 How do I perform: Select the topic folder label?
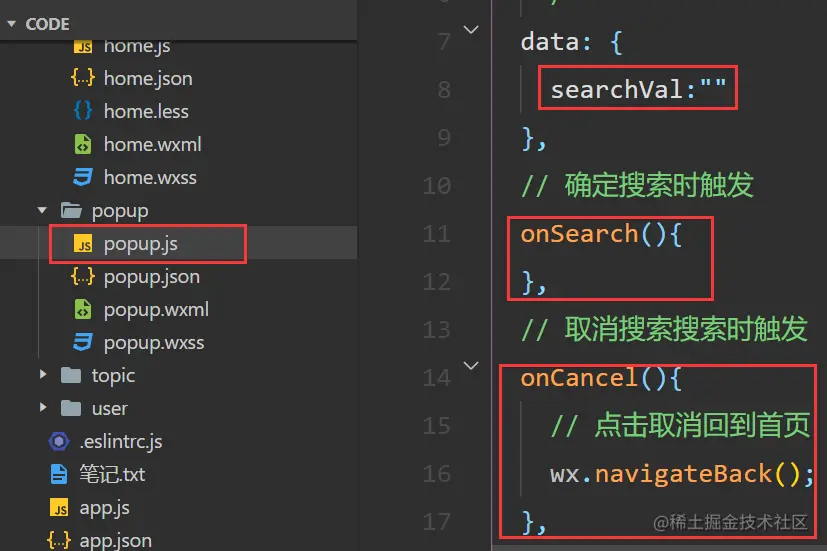pyautogui.click(x=113, y=376)
